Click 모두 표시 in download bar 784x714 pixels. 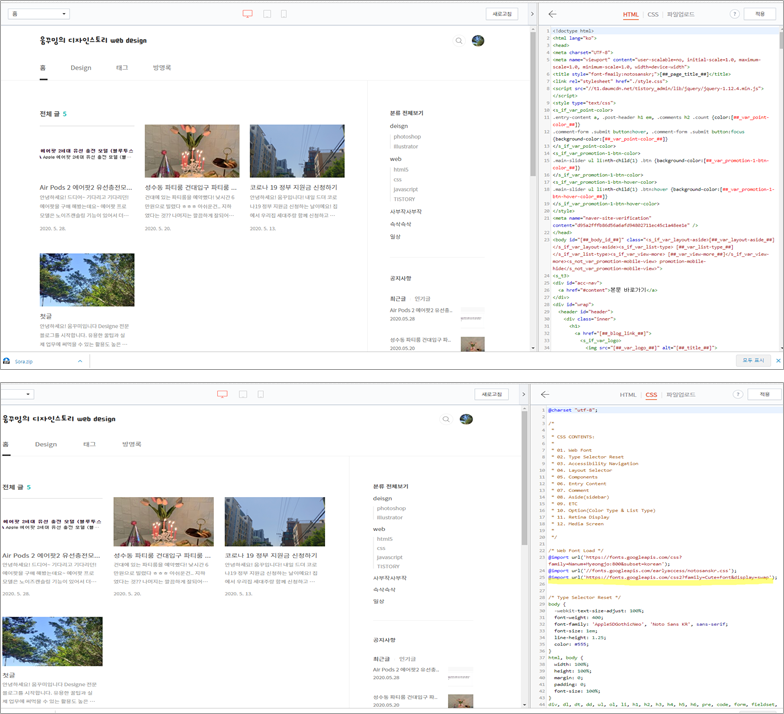[753, 360]
